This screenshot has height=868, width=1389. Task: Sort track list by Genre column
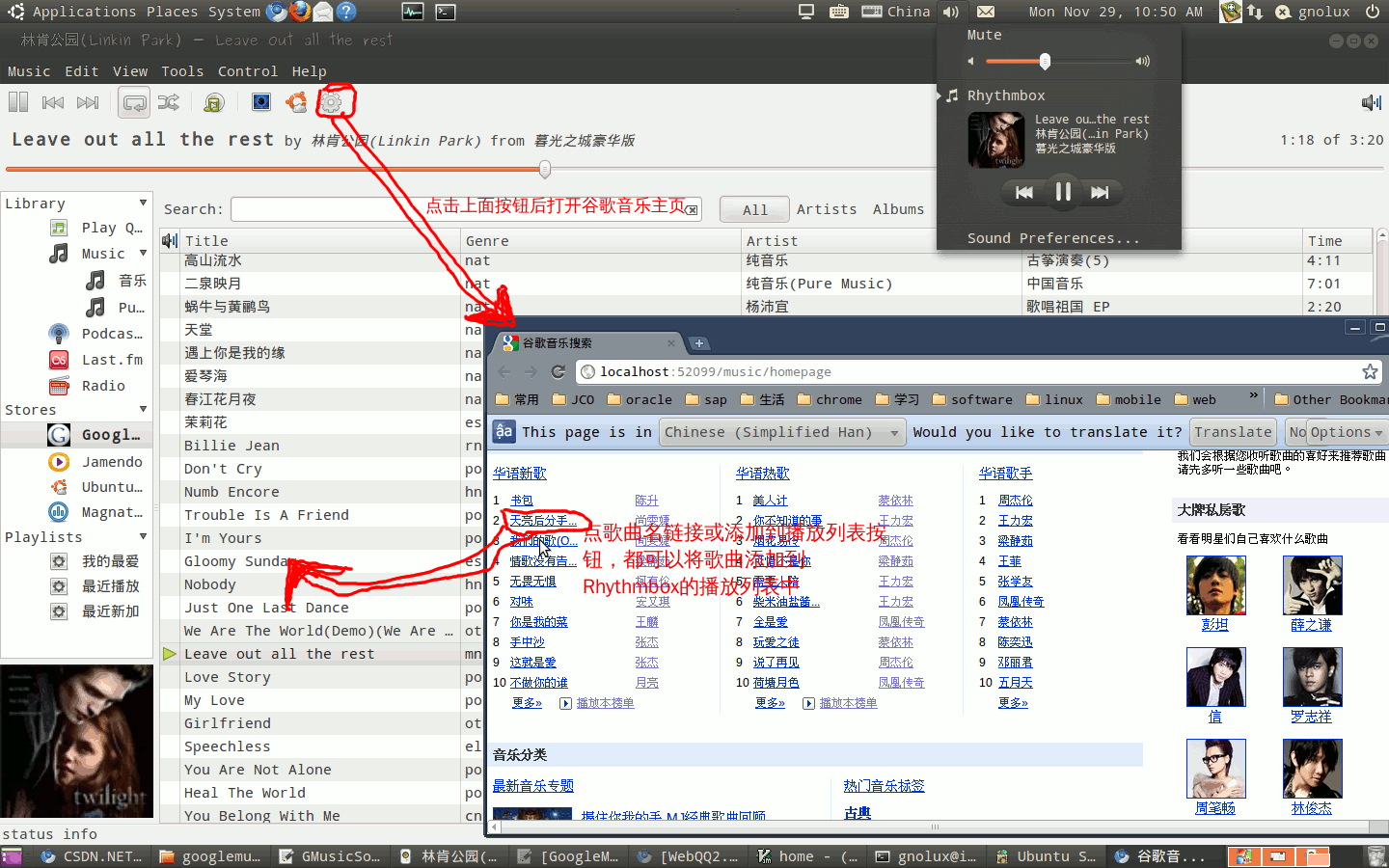[x=602, y=241]
